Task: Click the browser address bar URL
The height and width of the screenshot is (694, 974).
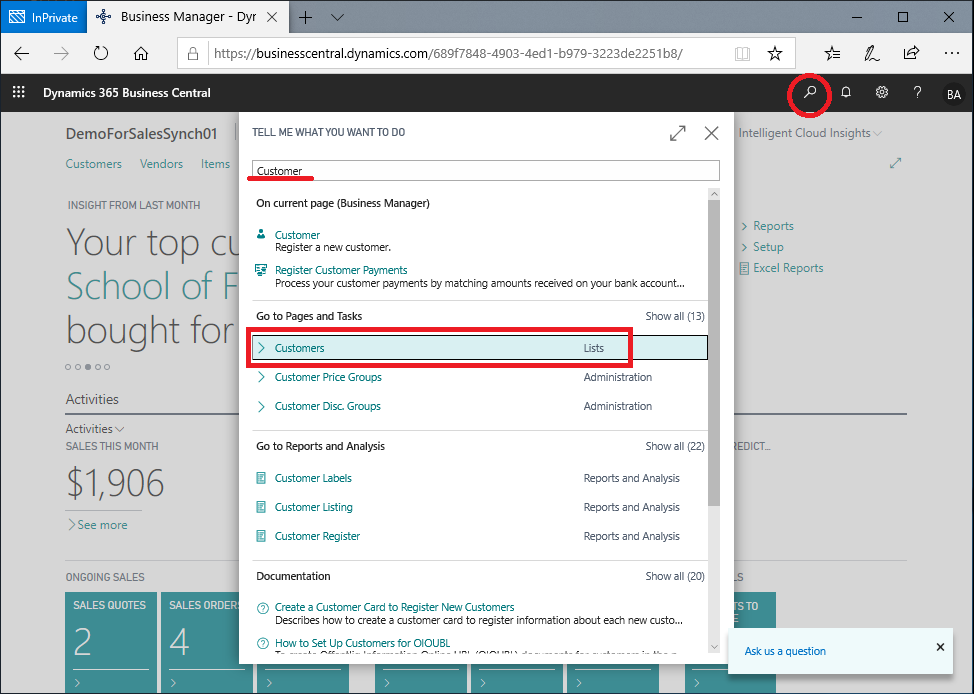Action: coord(448,53)
